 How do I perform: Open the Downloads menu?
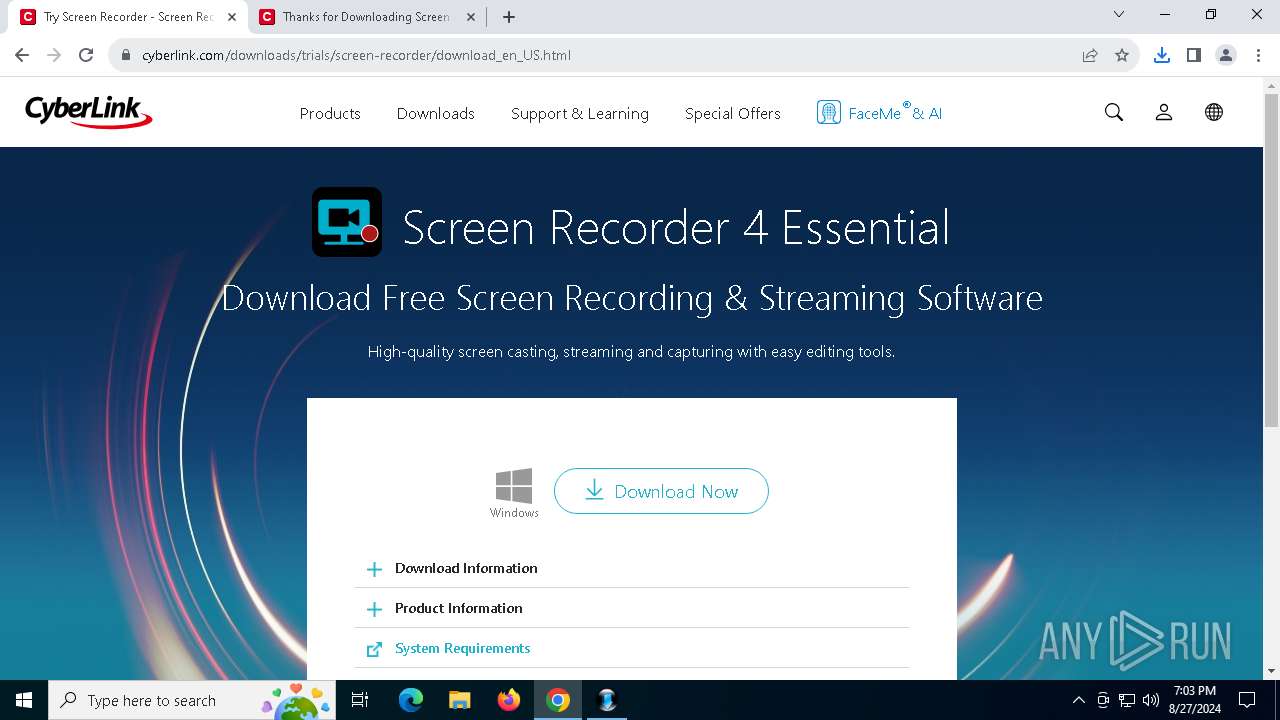pos(436,114)
